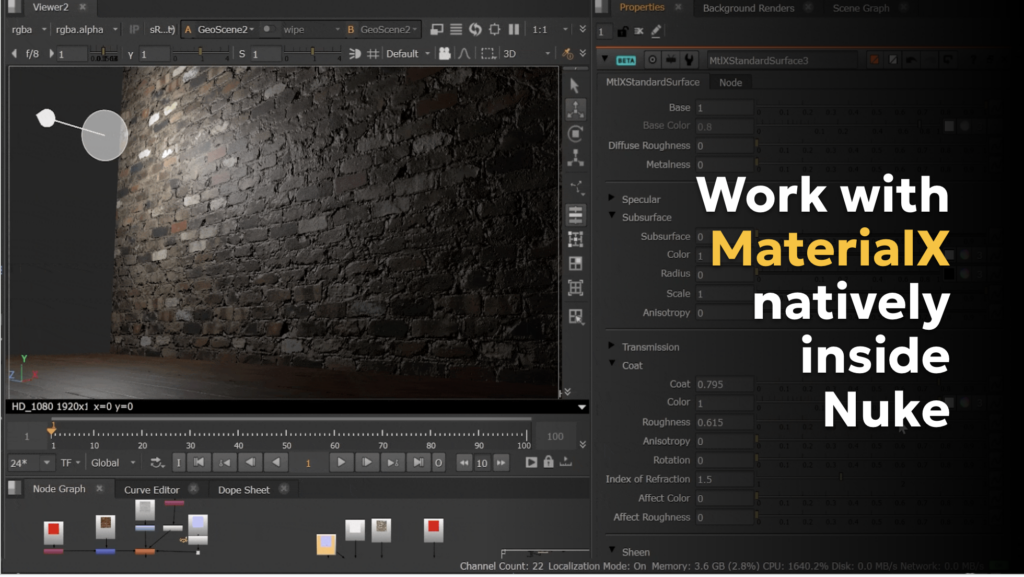Viewport: 1024px width, 577px height.
Task: Click the camera icon beside the Default dropdown
Action: coord(444,53)
